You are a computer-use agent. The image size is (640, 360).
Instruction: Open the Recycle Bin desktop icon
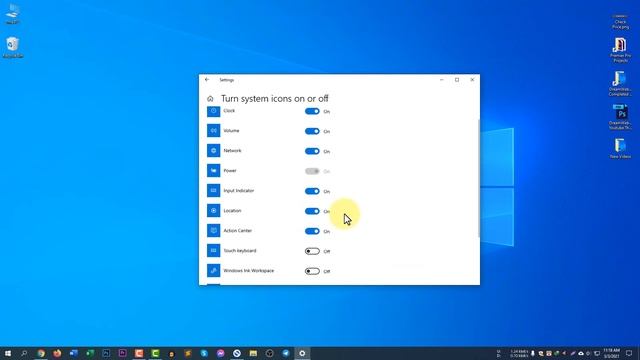pyautogui.click(x=13, y=47)
